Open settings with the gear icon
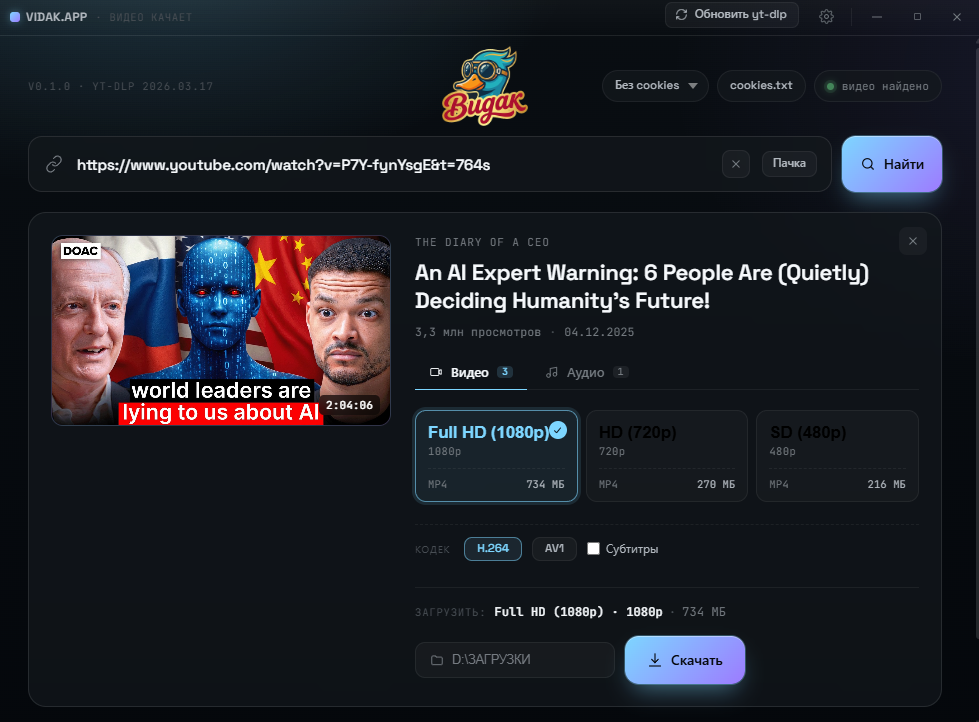Image resolution: width=979 pixels, height=722 pixels. pyautogui.click(x=826, y=16)
